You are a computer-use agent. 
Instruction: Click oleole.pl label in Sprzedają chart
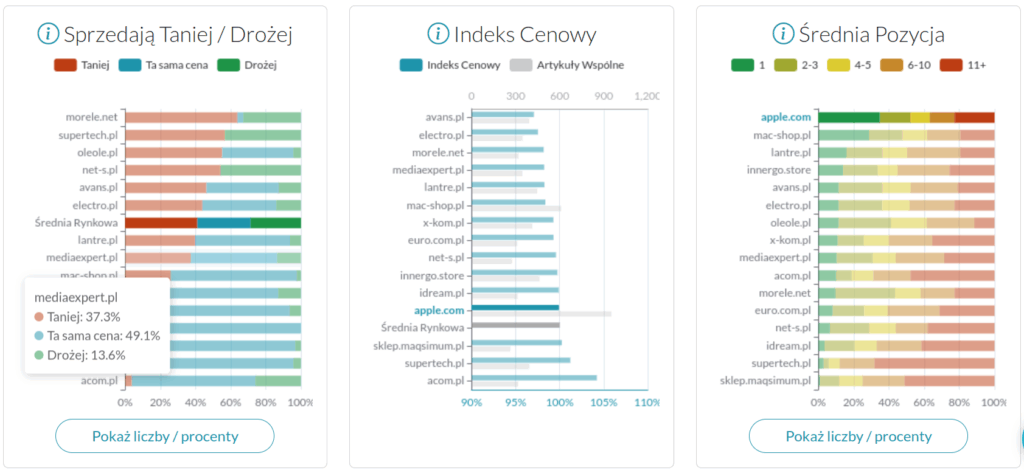(97, 153)
